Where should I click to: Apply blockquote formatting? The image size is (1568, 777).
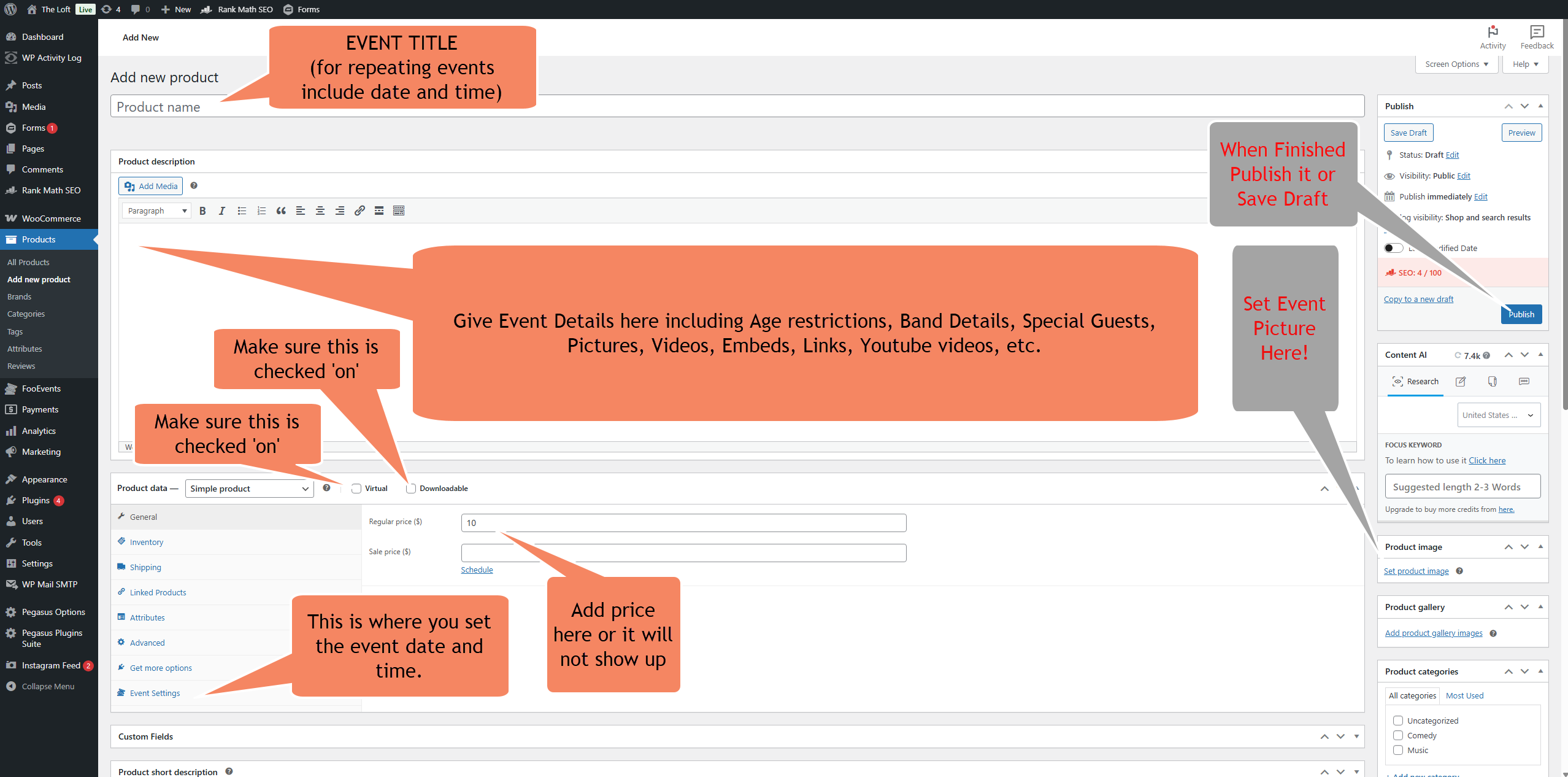(x=281, y=211)
